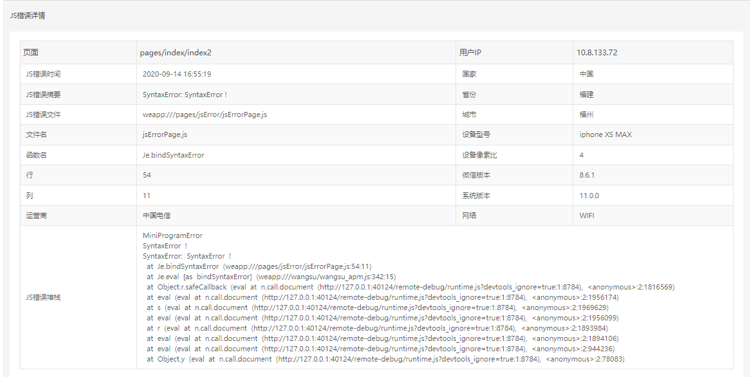Screen dimensions: 750x378
Task: Select the carrier value "中国电信"
Action: [156, 216]
